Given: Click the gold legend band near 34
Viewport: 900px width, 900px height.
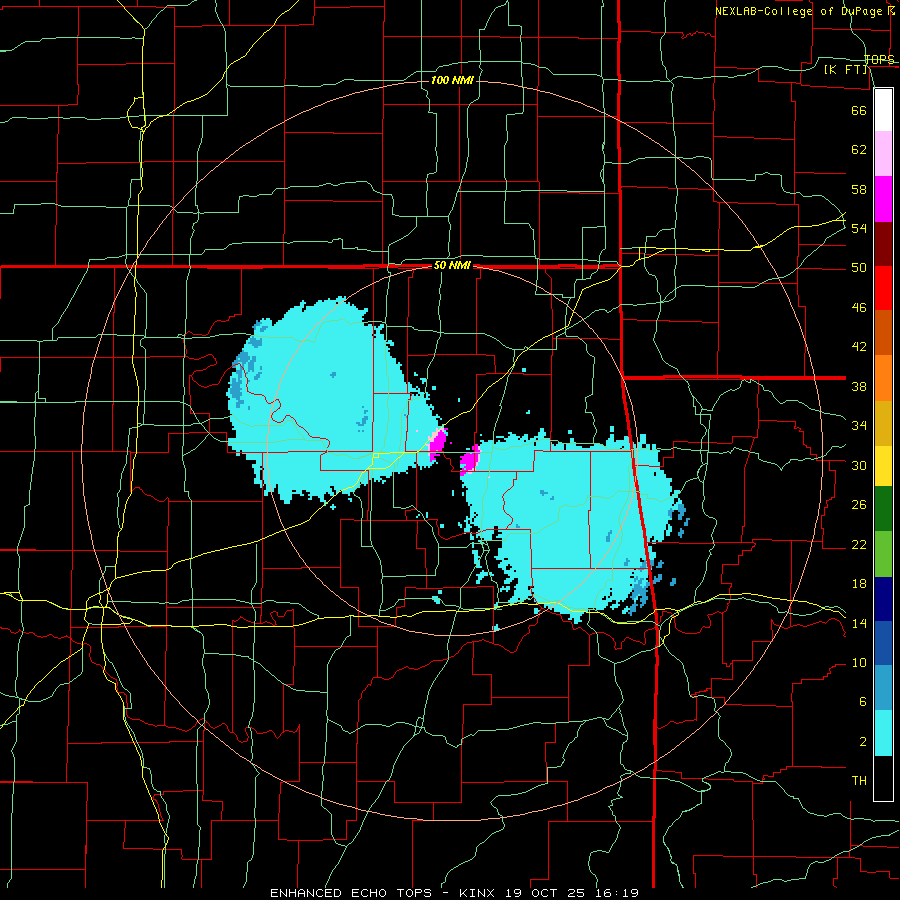Looking at the screenshot, I should click(x=883, y=424).
